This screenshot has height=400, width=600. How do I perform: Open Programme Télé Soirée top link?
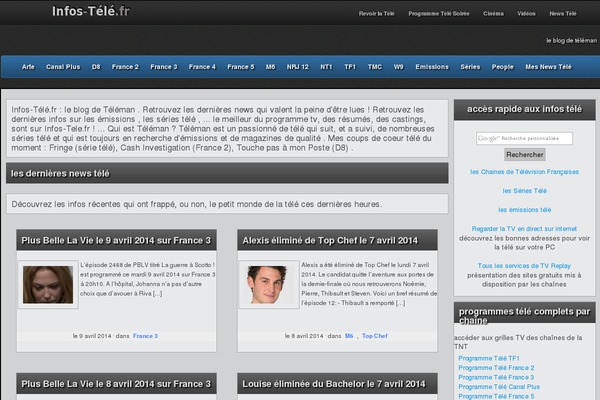pos(439,13)
